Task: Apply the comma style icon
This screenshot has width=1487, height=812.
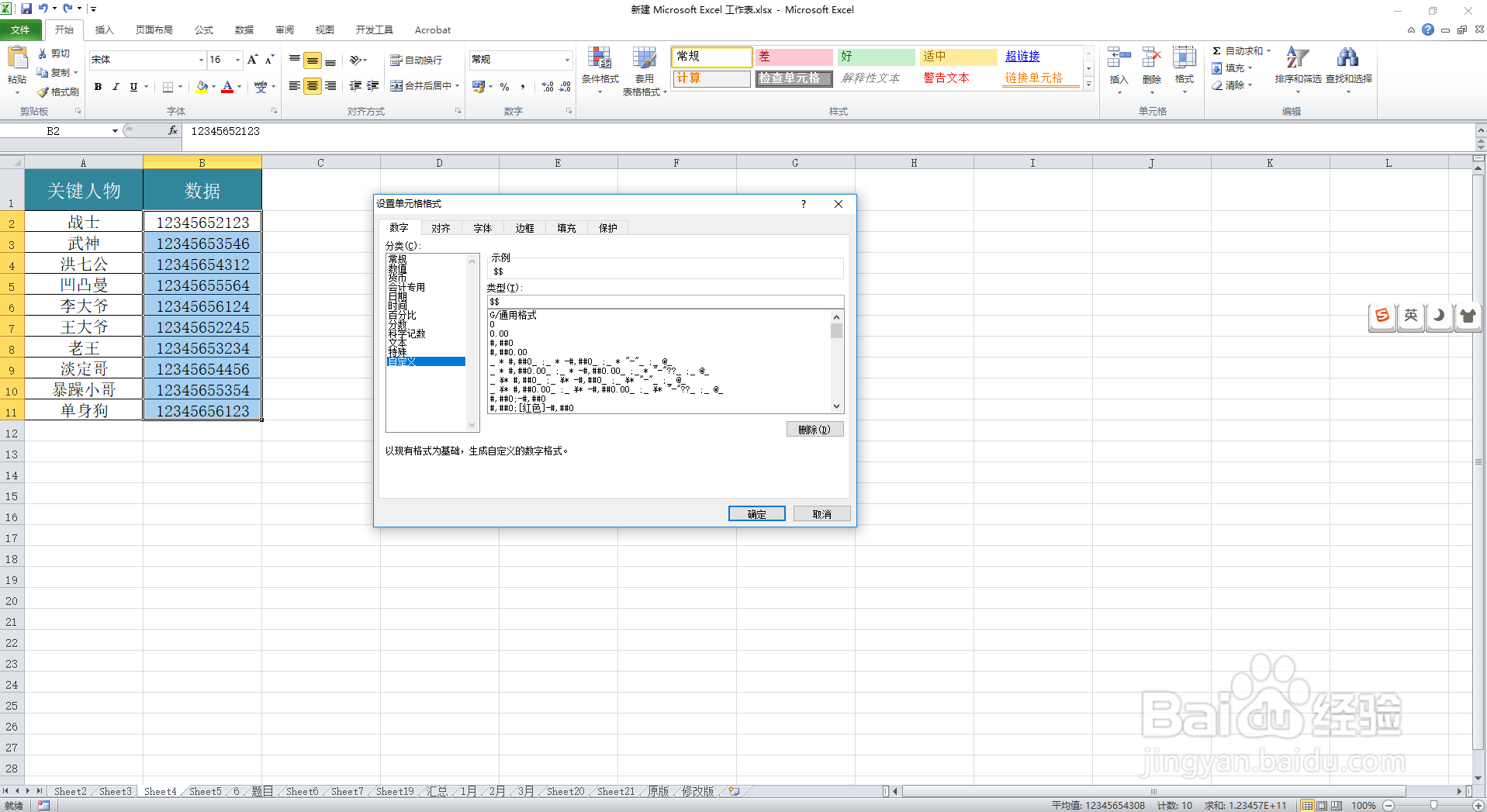Action: 523,87
